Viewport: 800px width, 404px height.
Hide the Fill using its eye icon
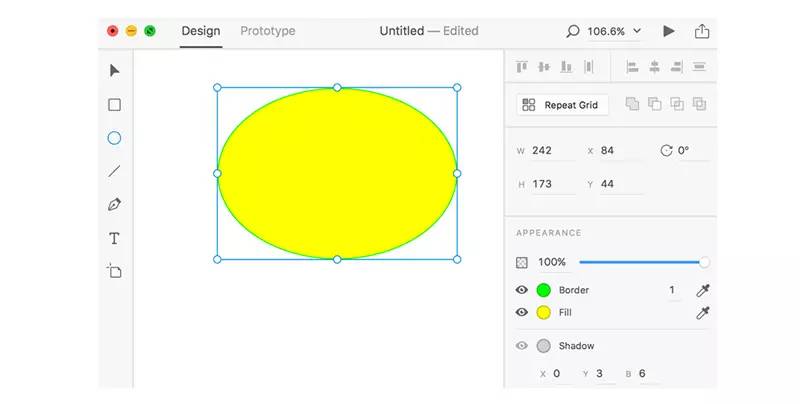tap(521, 312)
